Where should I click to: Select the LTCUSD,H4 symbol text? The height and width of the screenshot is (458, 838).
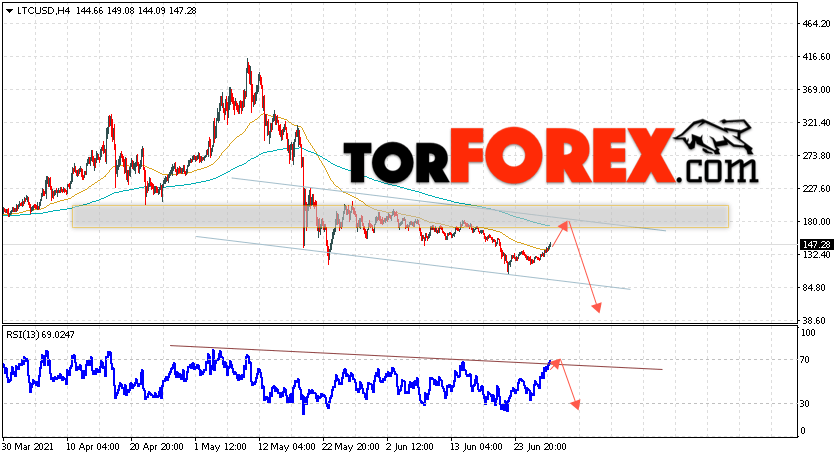[44, 11]
